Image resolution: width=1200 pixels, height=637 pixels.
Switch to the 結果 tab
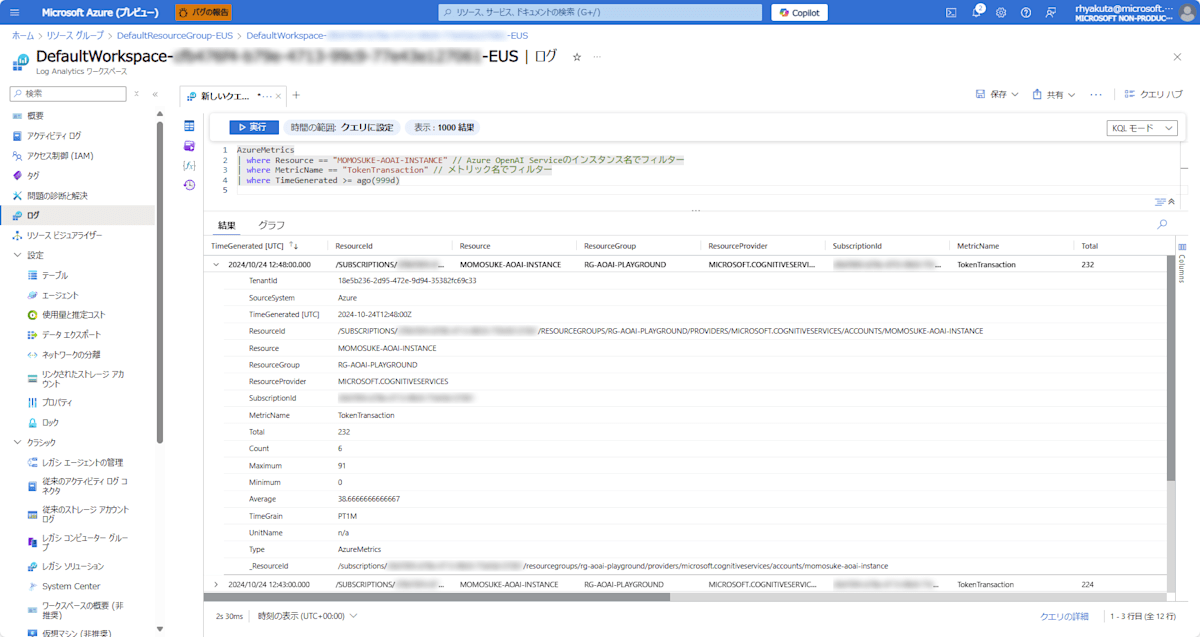[x=227, y=225]
